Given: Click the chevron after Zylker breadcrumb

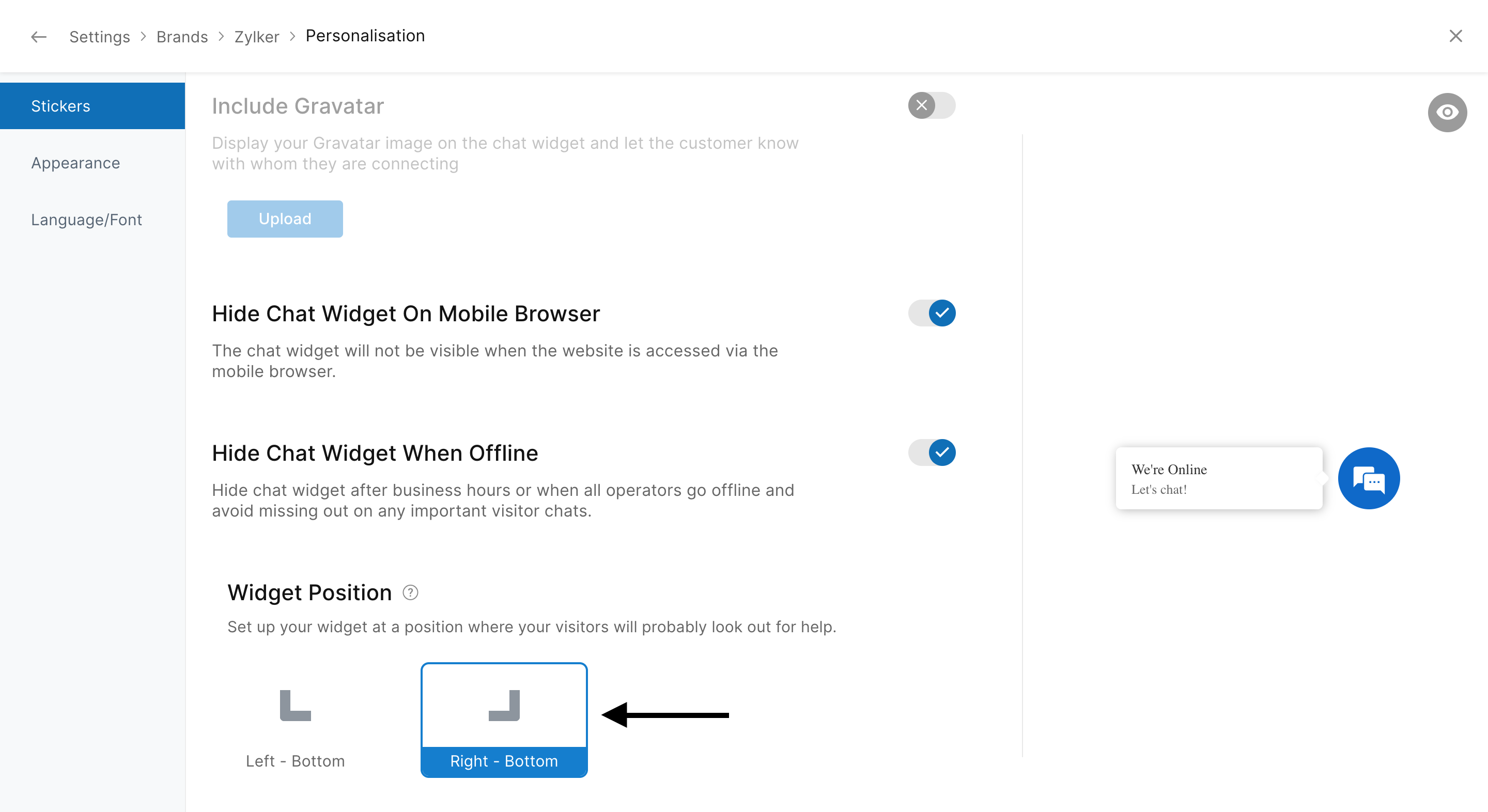Looking at the screenshot, I should 292,36.
